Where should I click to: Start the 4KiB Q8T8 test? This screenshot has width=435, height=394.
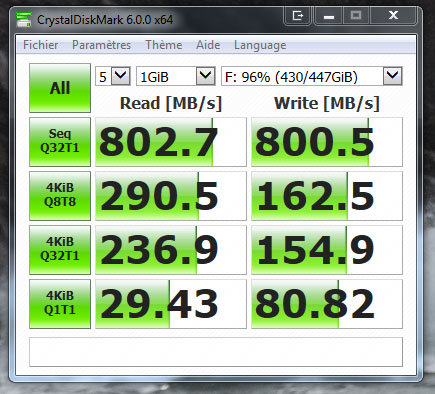point(60,196)
